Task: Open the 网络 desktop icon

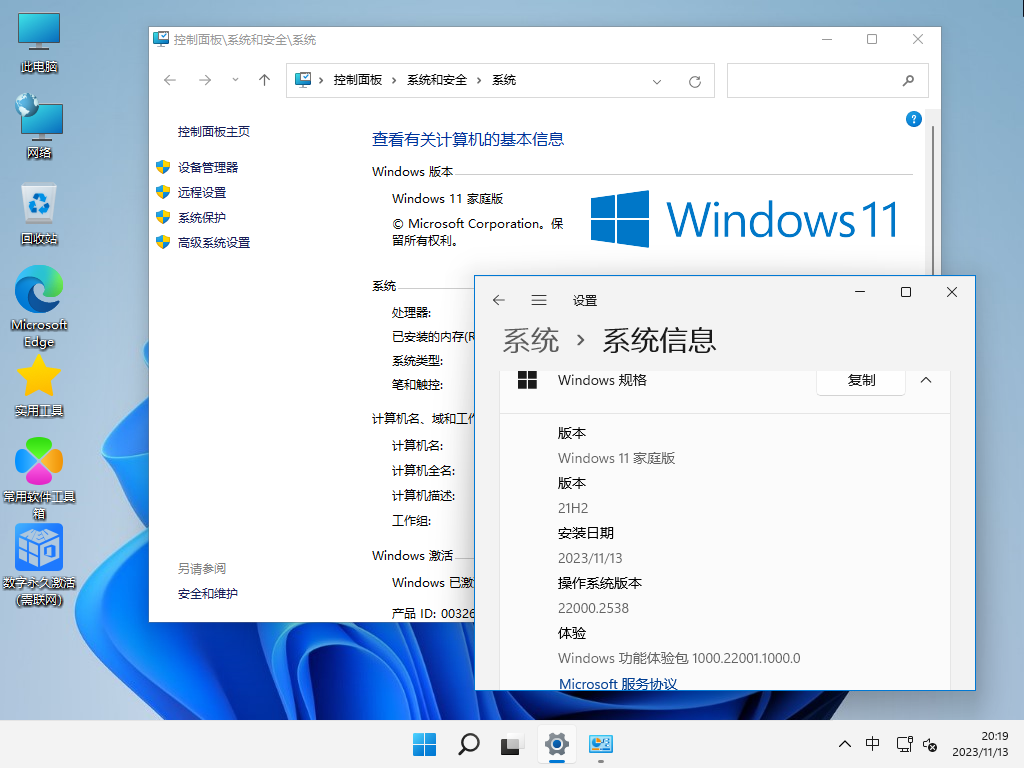Action: 39,127
